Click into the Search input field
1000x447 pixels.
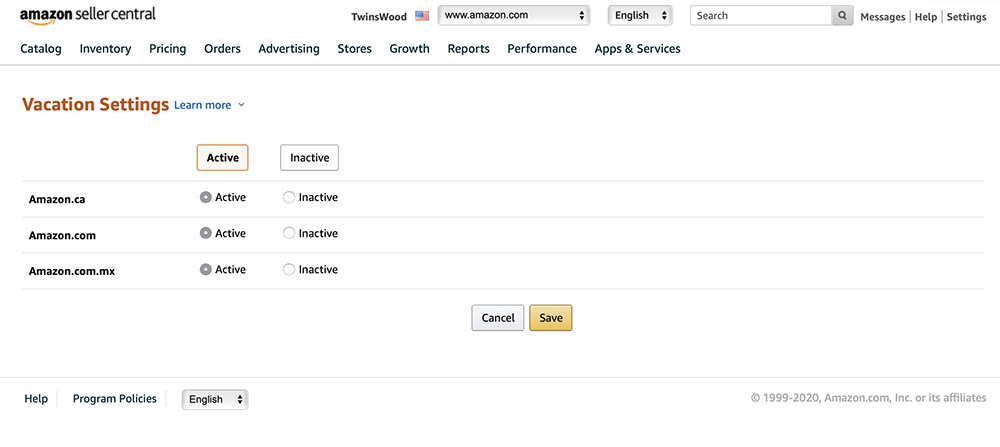(x=761, y=16)
